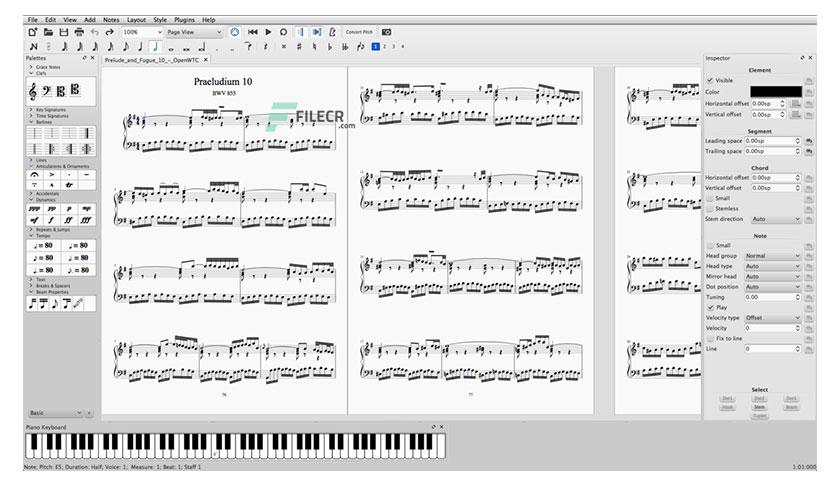Insert a rest
Image resolution: width=836 pixels, height=484 pixels.
[x=265, y=47]
